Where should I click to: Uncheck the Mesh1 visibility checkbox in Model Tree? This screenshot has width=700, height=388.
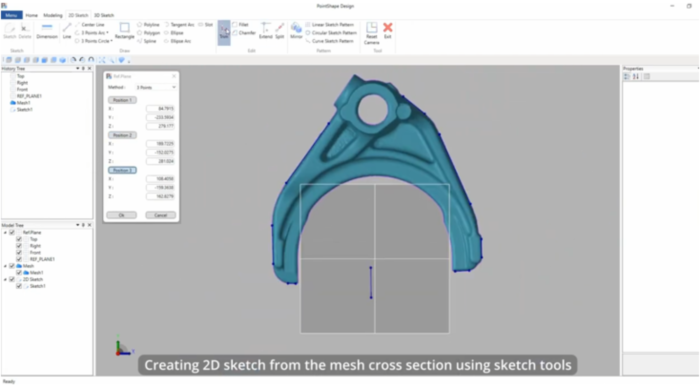click(19, 272)
